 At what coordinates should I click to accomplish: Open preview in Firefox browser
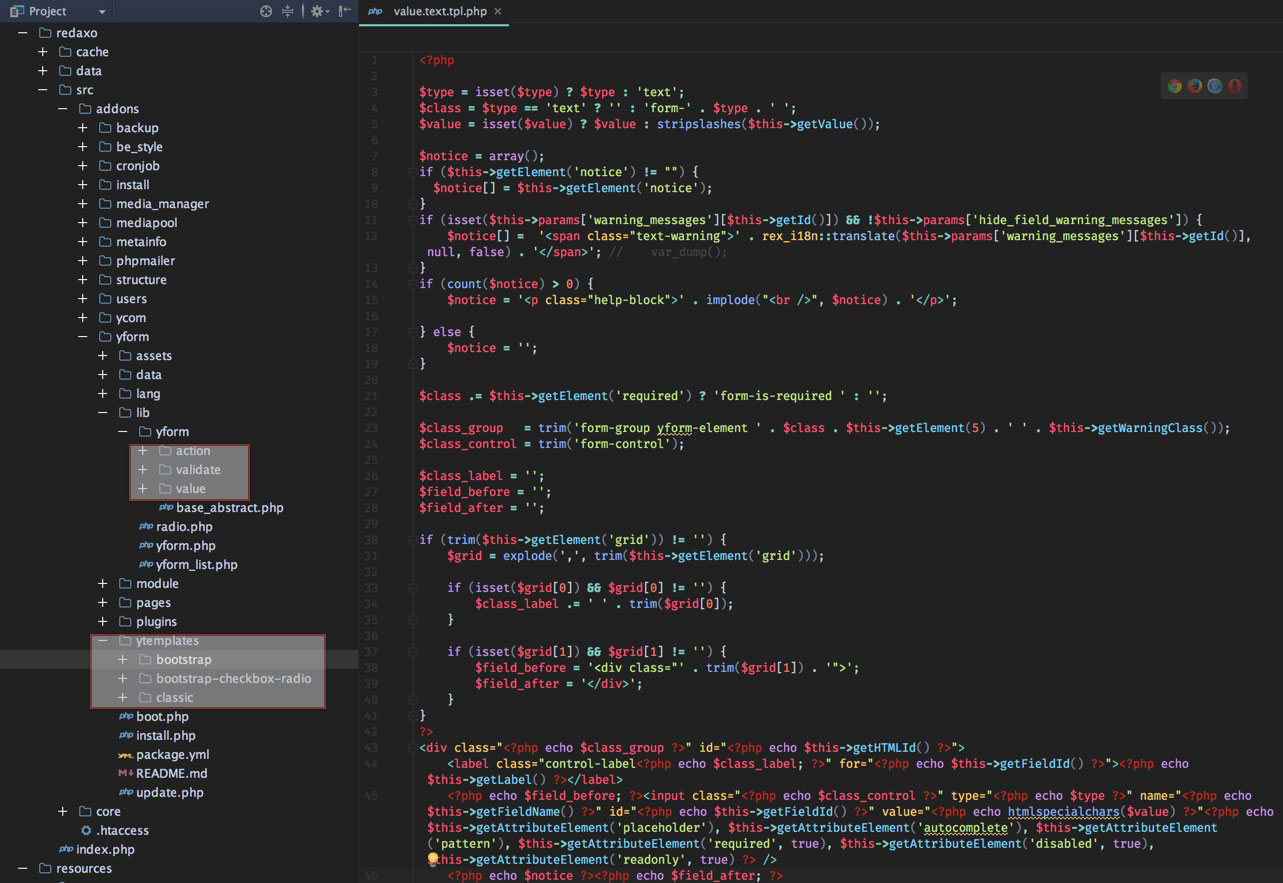pyautogui.click(x=1194, y=86)
